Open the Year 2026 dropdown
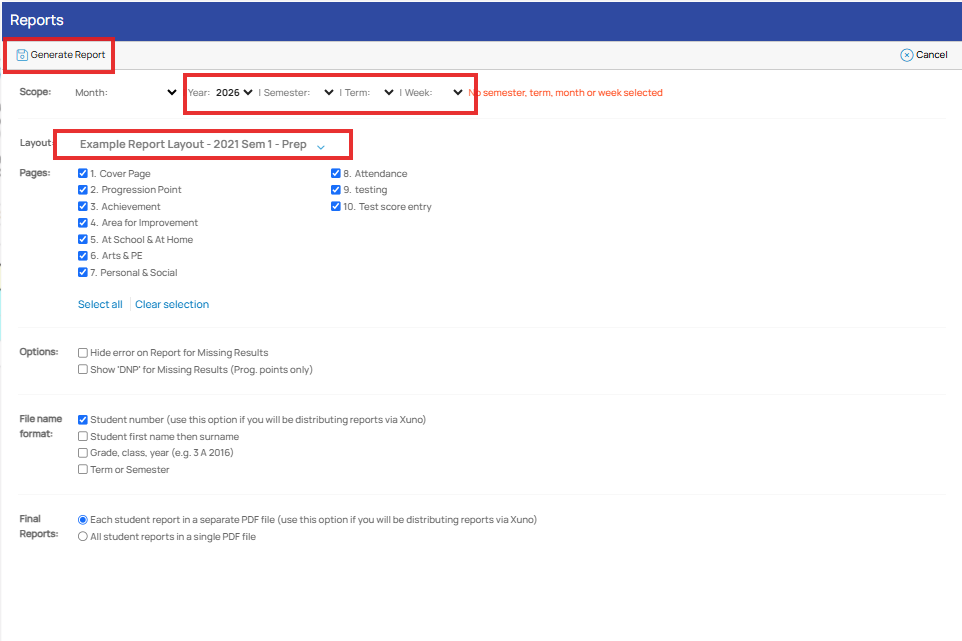This screenshot has width=962, height=641. coord(234,93)
